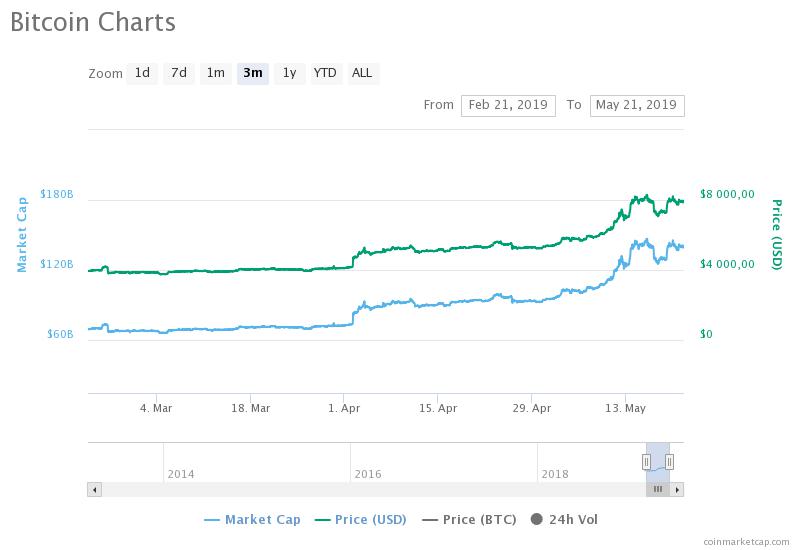The height and width of the screenshot is (550, 800).
Task: Toggle Price (USD) series in legend
Action: pos(361,520)
